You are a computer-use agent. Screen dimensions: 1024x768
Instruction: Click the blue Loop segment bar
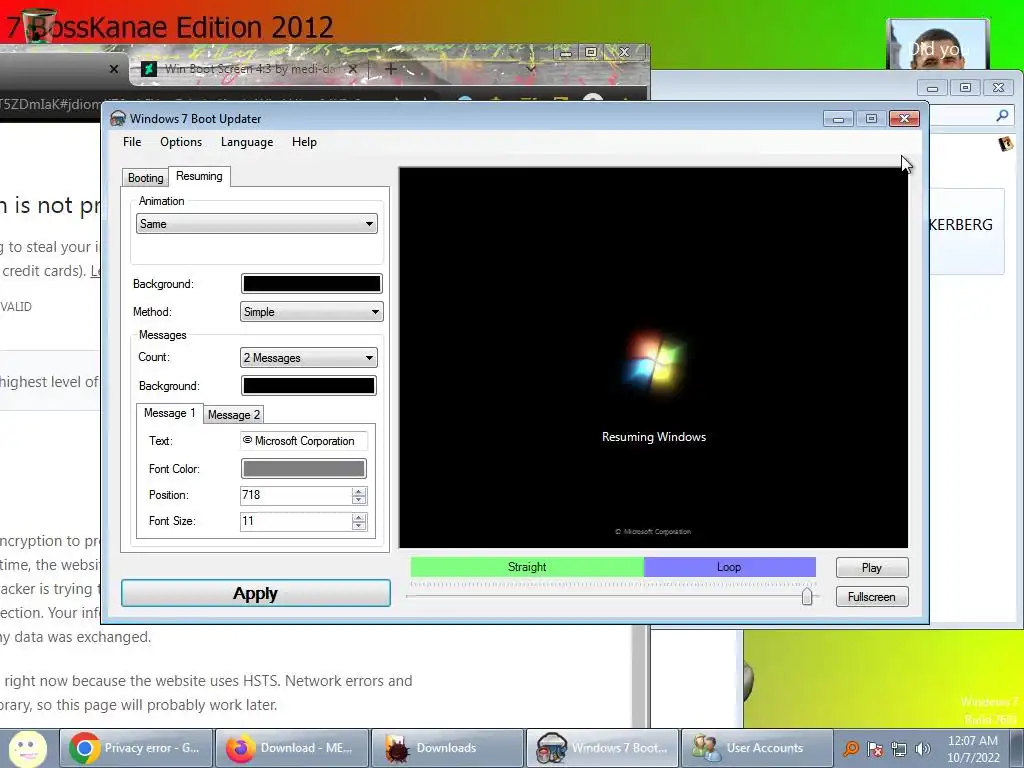coord(729,567)
